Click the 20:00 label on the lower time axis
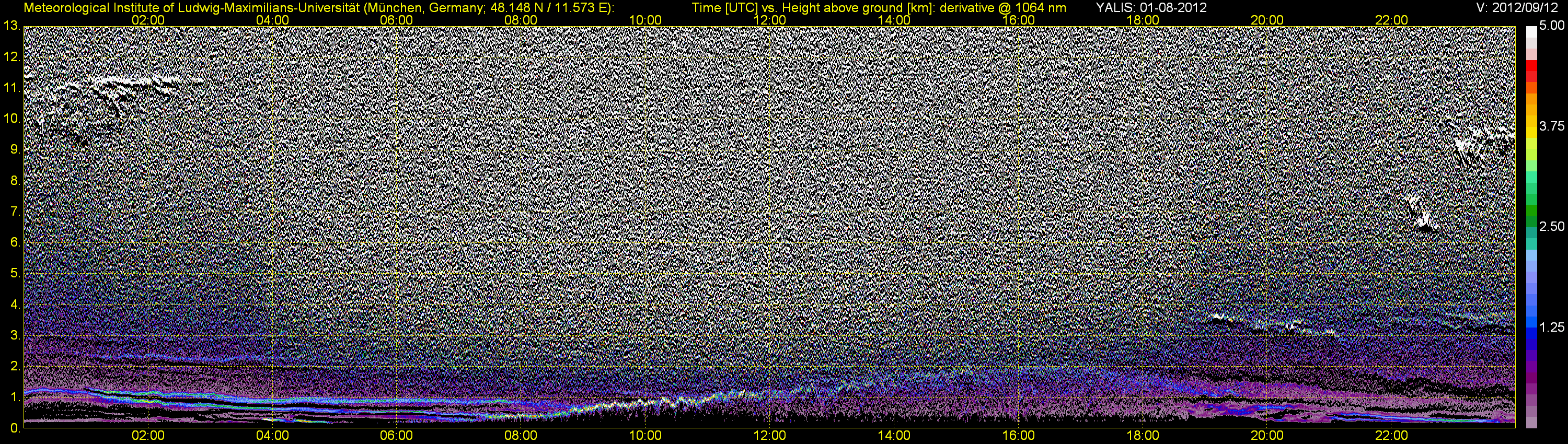Screen dimensions: 1568x444 [x=1267, y=436]
